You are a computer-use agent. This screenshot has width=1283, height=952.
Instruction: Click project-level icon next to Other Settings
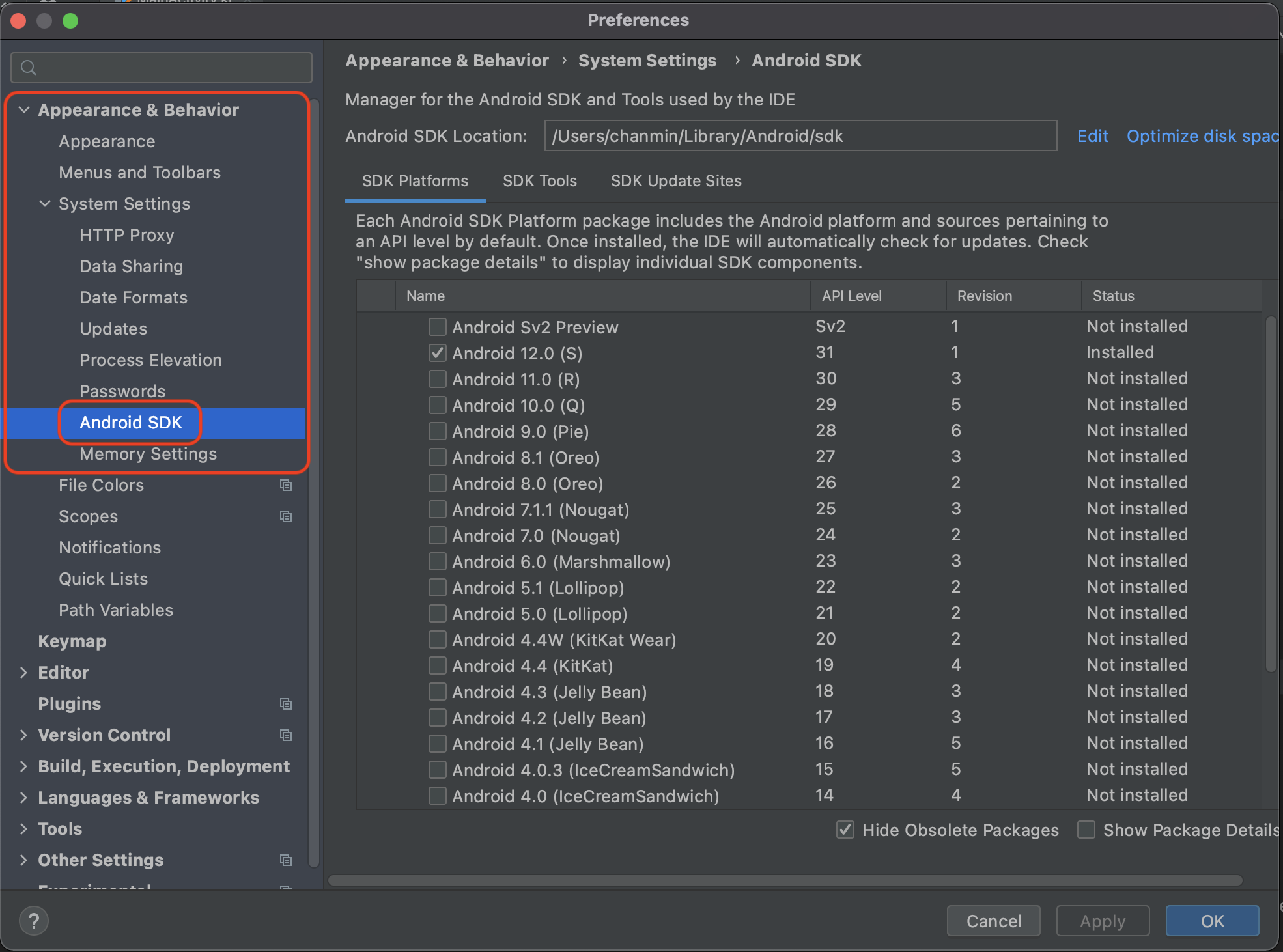tap(285, 860)
